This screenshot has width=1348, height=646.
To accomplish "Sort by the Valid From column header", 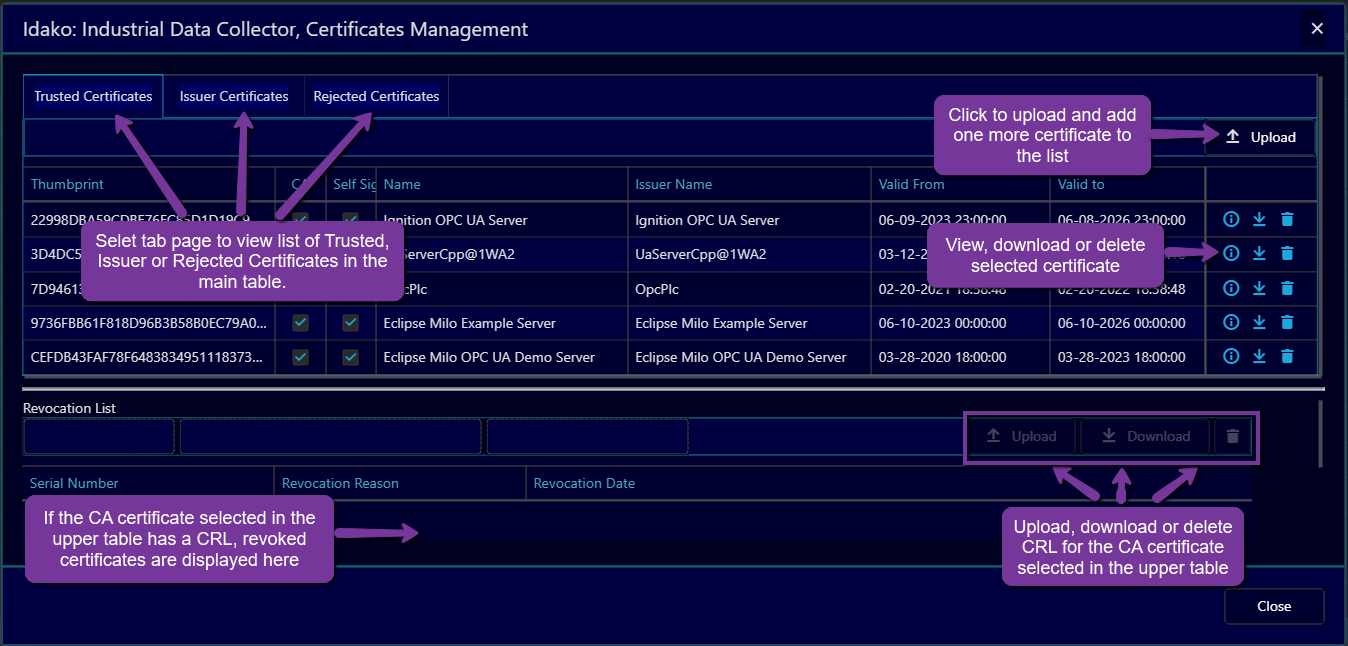I will (x=911, y=184).
